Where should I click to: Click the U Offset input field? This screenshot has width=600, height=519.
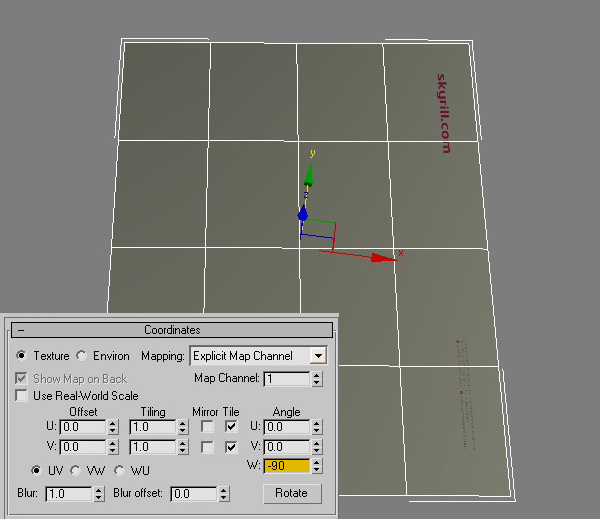coord(83,427)
